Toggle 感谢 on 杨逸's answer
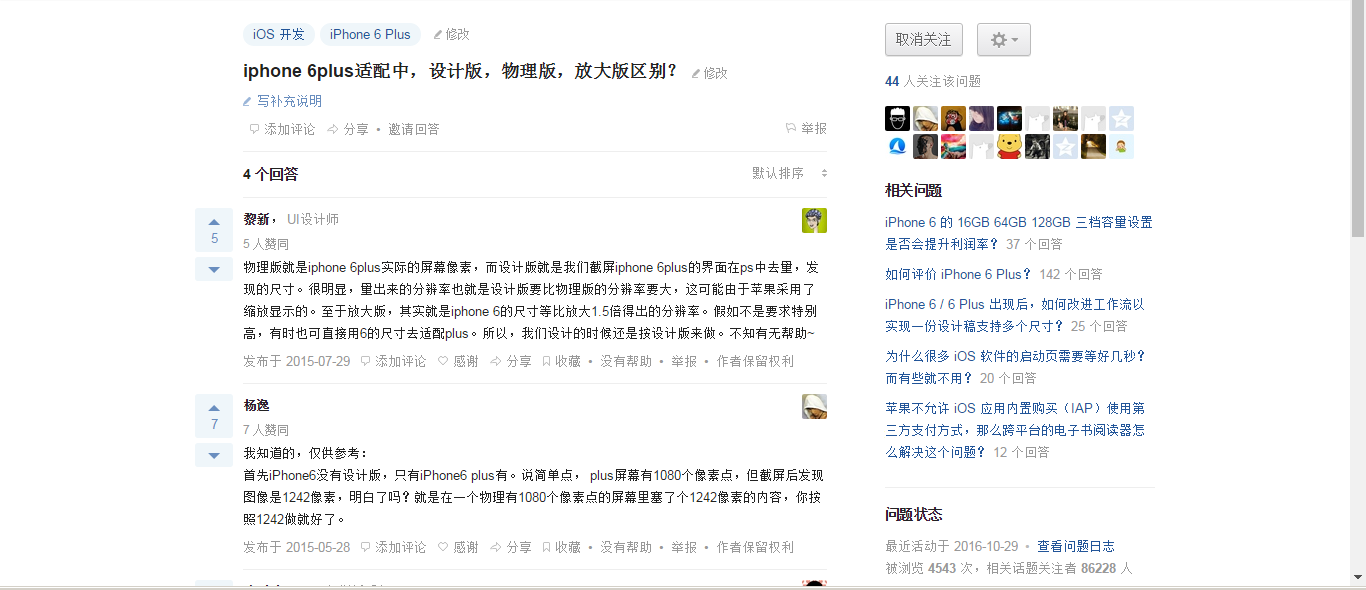Image resolution: width=1366 pixels, height=590 pixels. click(x=458, y=547)
